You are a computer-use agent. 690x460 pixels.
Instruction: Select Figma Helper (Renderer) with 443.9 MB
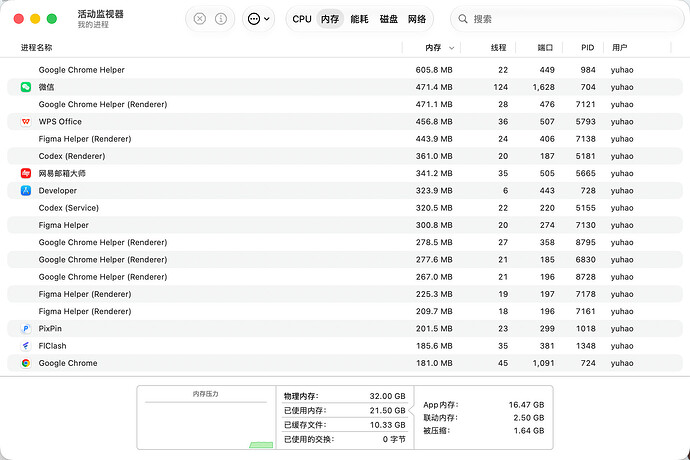click(345, 139)
